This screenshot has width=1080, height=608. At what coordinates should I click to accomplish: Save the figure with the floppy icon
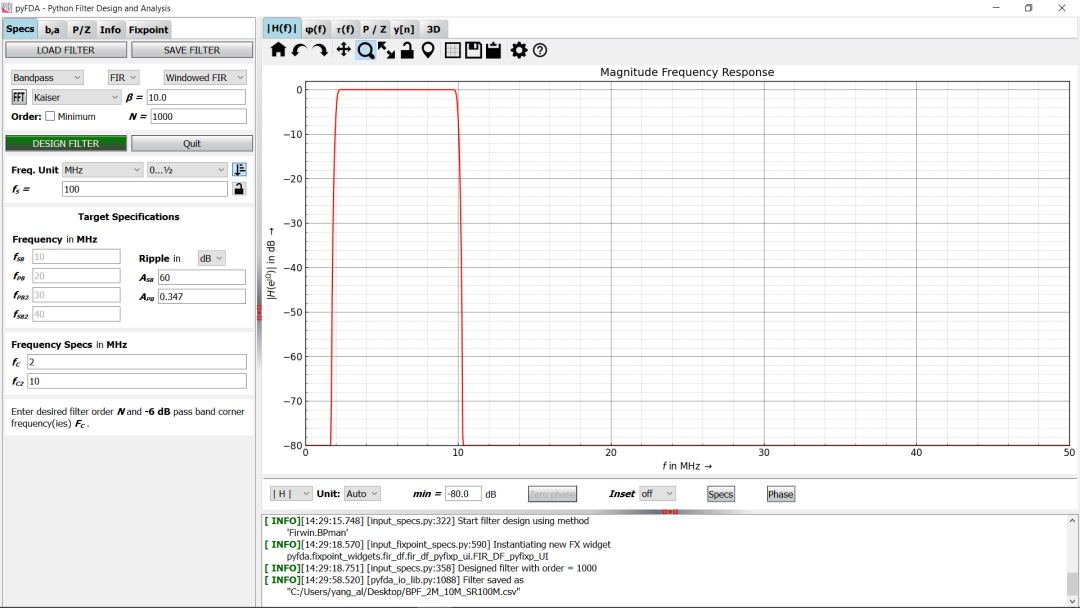[x=473, y=50]
